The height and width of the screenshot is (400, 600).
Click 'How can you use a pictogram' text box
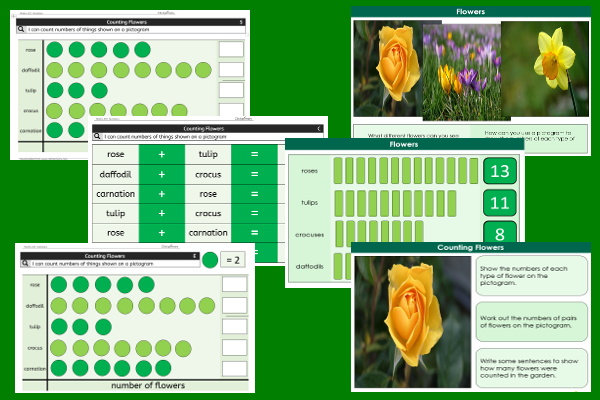coord(529,136)
